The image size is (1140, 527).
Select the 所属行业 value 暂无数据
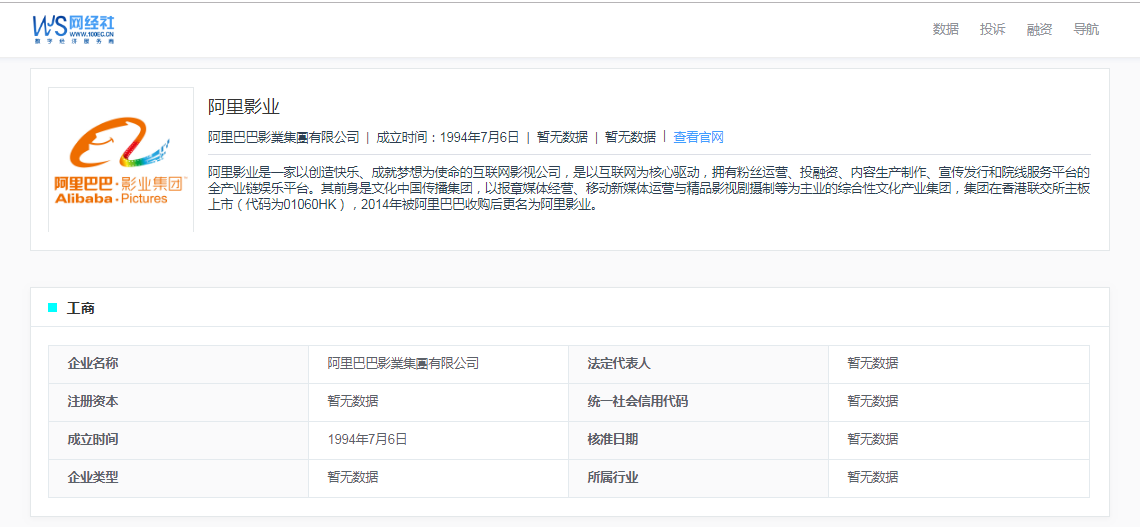(x=872, y=478)
